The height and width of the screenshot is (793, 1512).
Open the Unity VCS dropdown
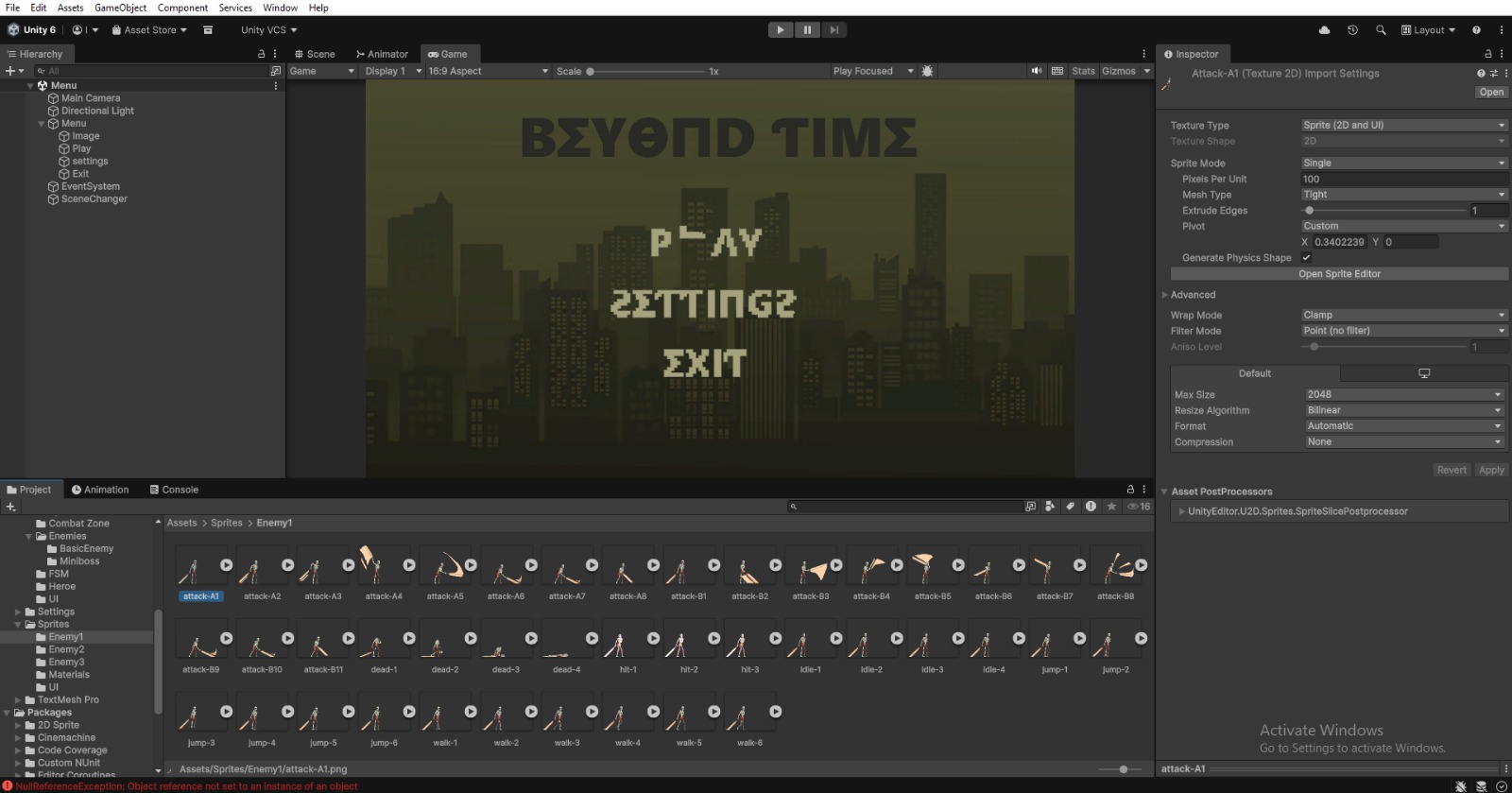(x=268, y=30)
